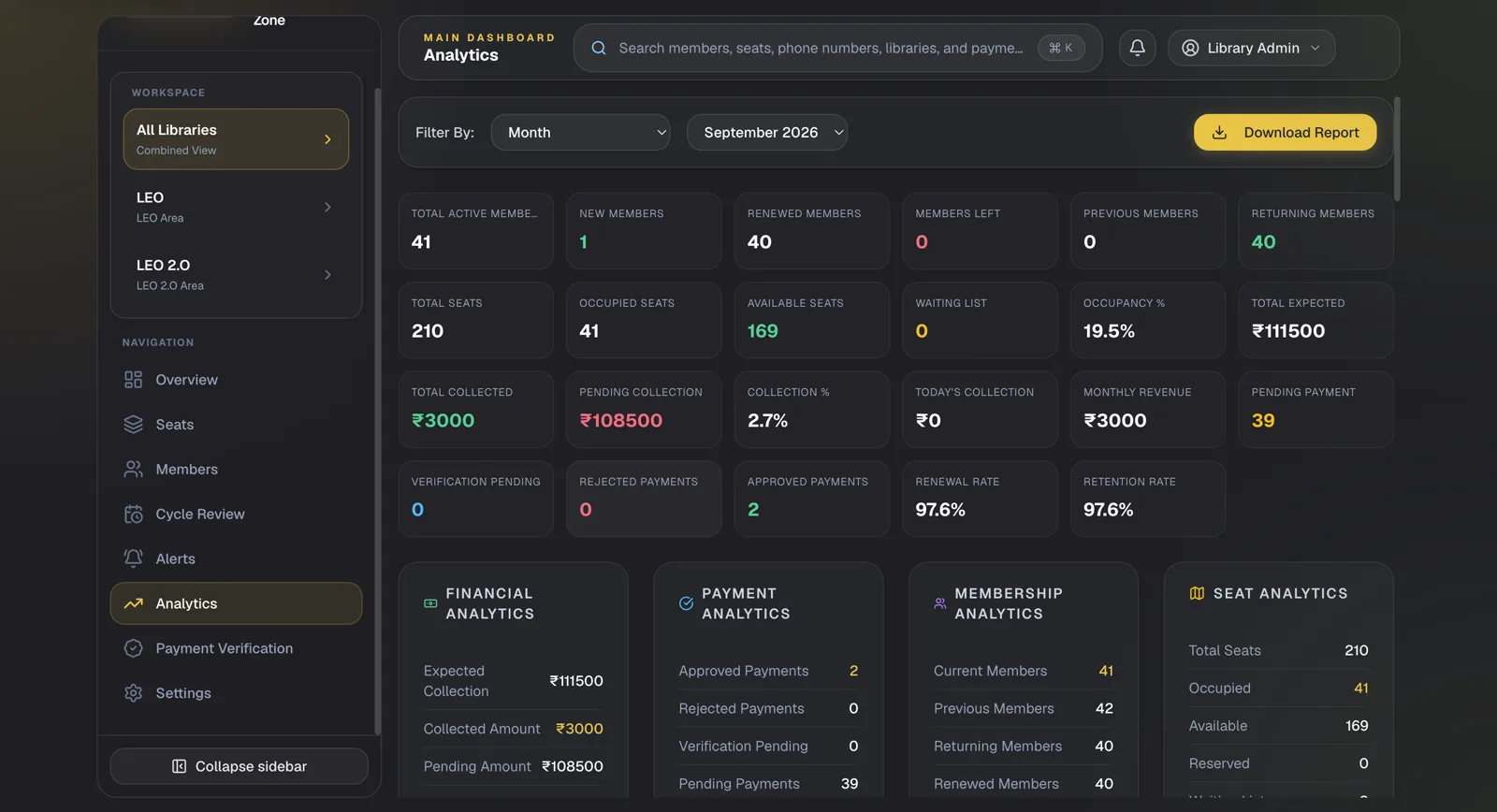Select the All Libraries combined view
The height and width of the screenshot is (812, 1497).
pos(236,139)
